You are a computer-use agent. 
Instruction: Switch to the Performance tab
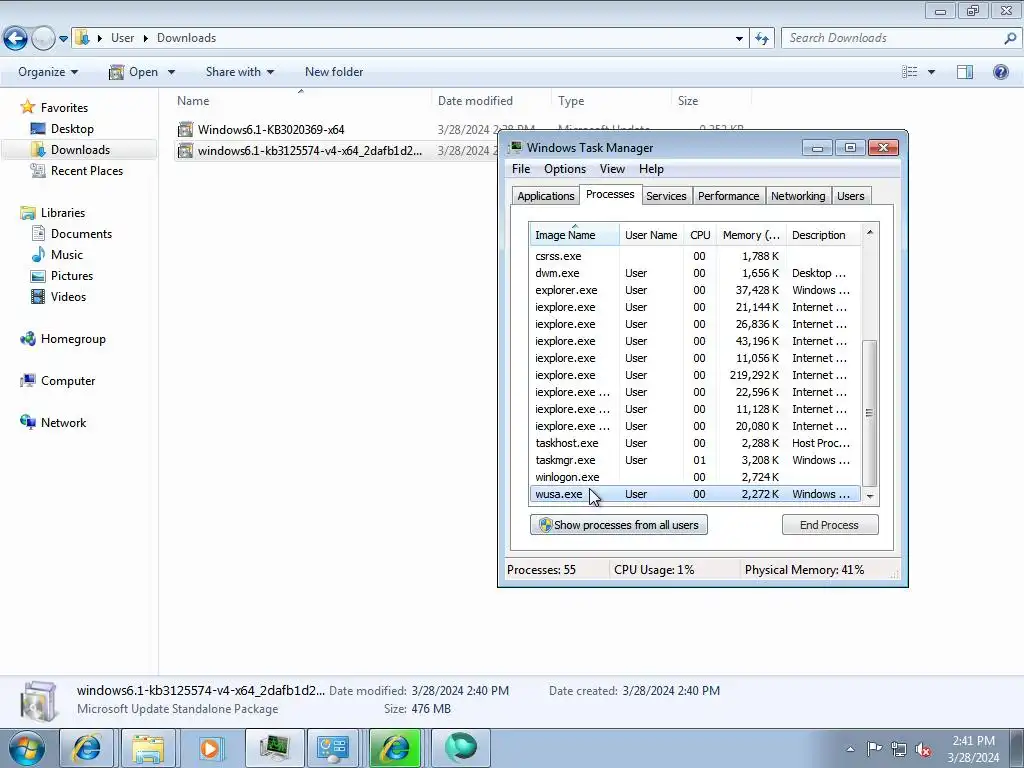728,196
